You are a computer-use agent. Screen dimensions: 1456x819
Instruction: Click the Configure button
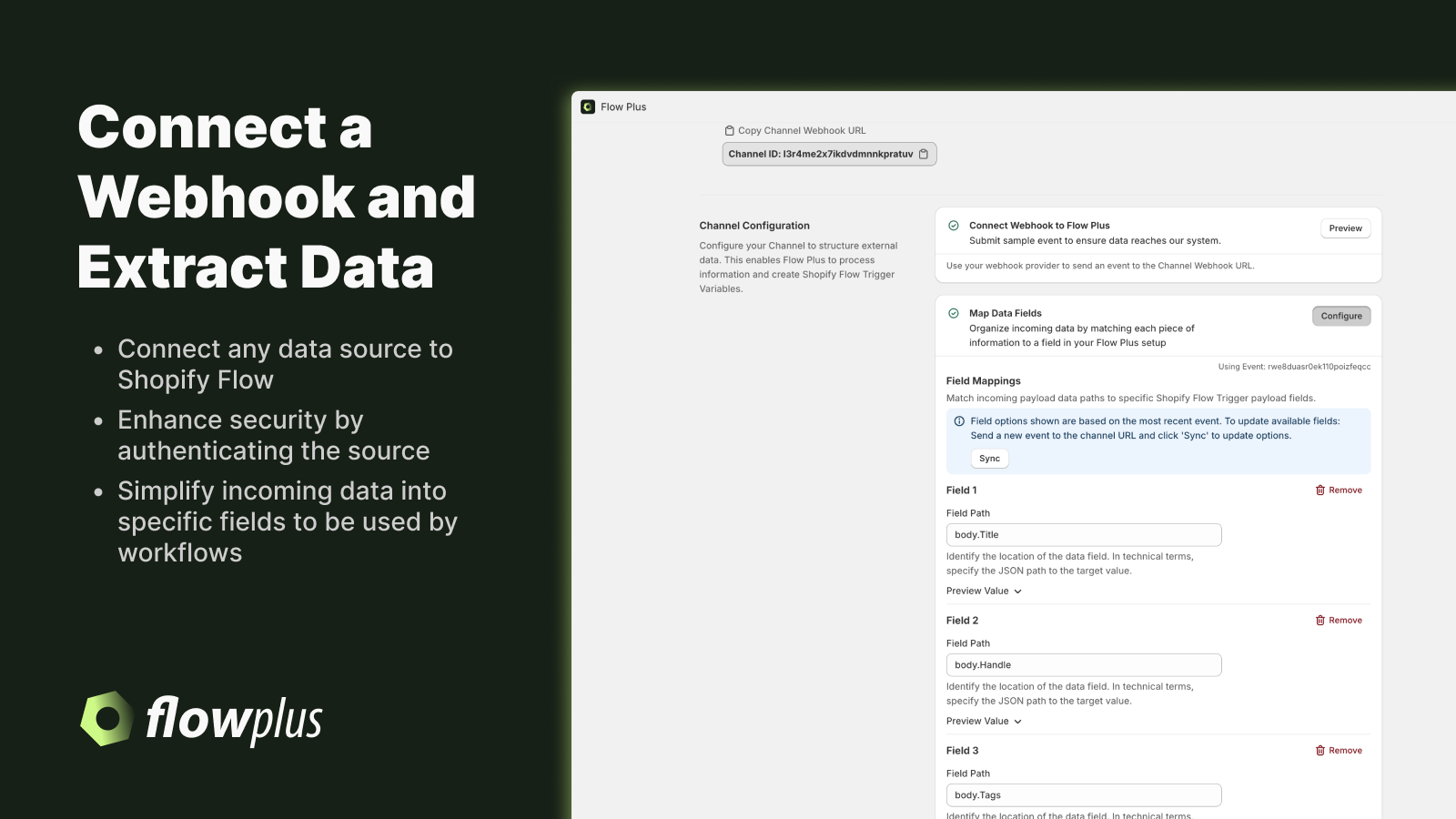[x=1341, y=316]
